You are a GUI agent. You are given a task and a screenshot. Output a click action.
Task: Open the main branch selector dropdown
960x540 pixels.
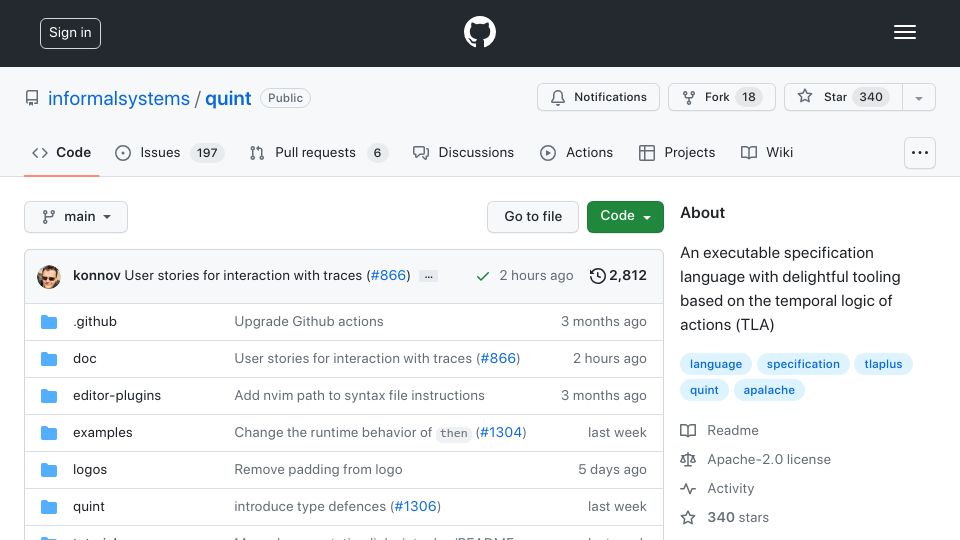point(76,217)
